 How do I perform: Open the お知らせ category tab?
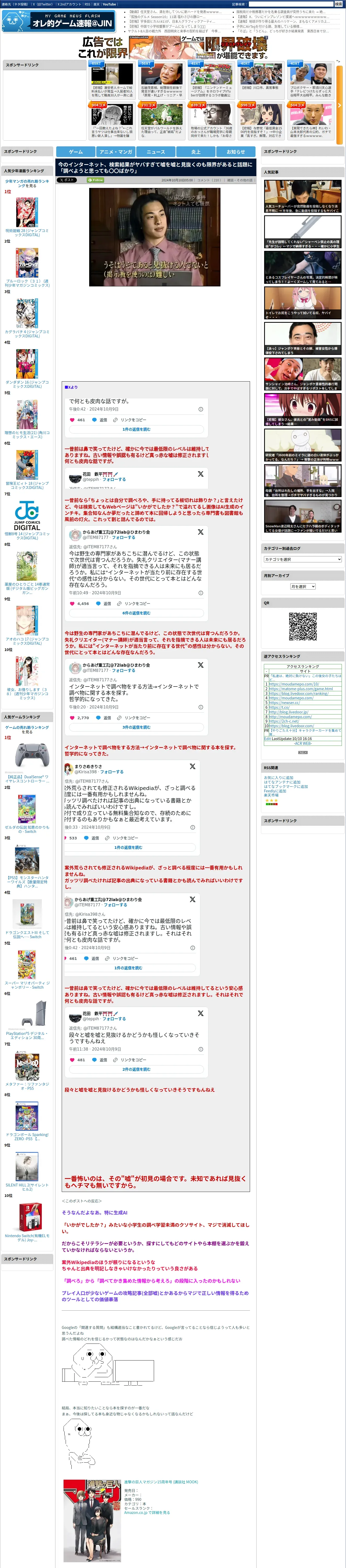pos(236,152)
